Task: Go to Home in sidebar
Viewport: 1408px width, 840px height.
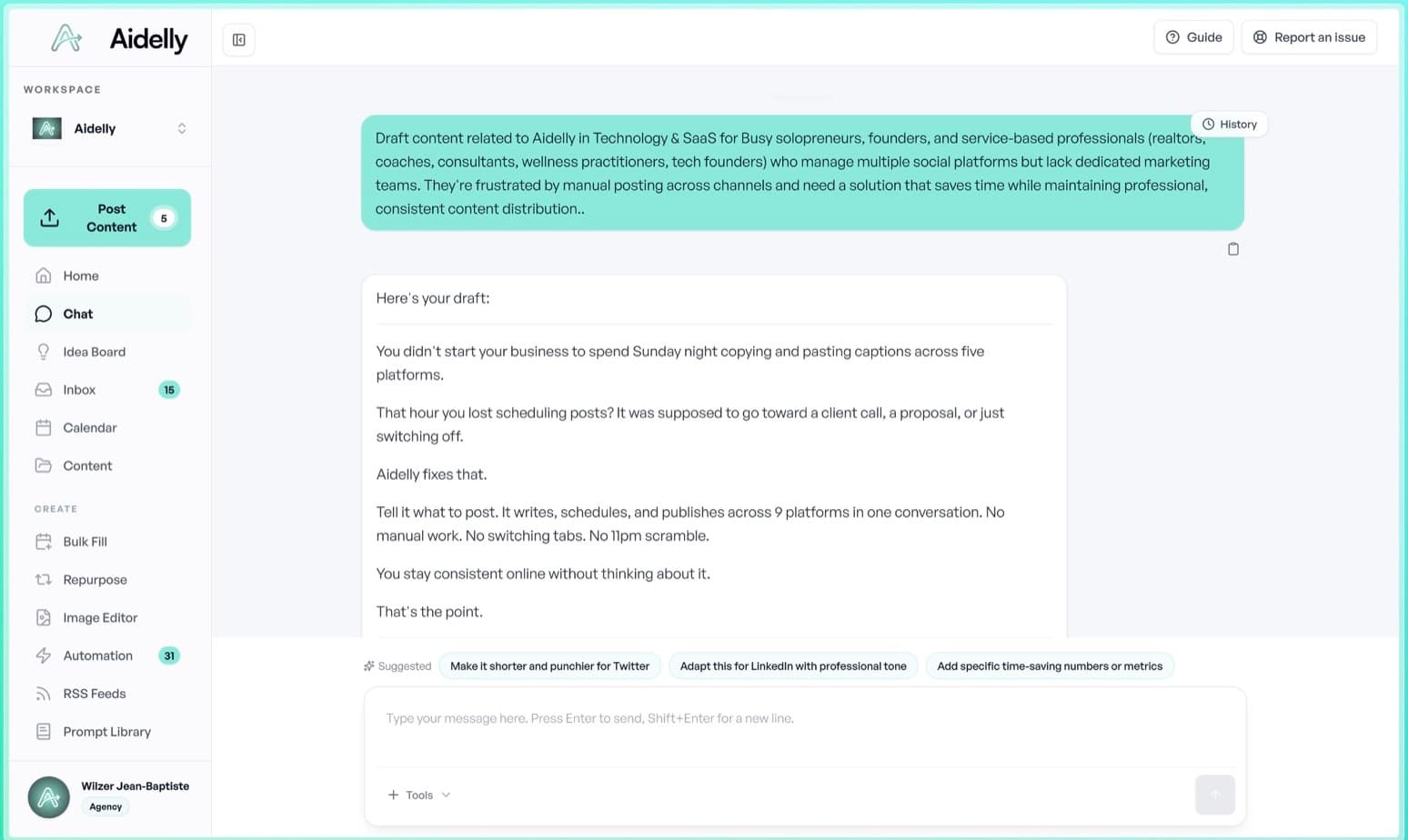Action: click(x=107, y=275)
